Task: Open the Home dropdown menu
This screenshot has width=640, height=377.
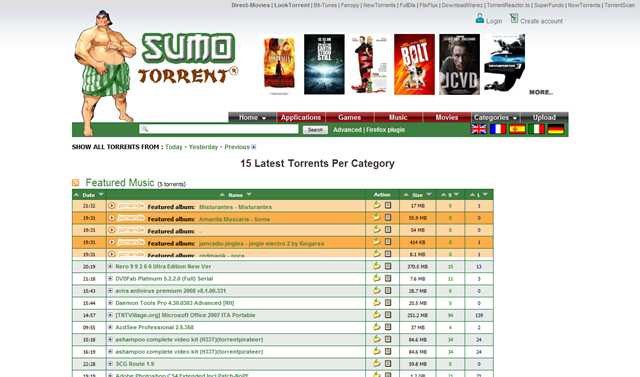Action: pyautogui.click(x=252, y=118)
